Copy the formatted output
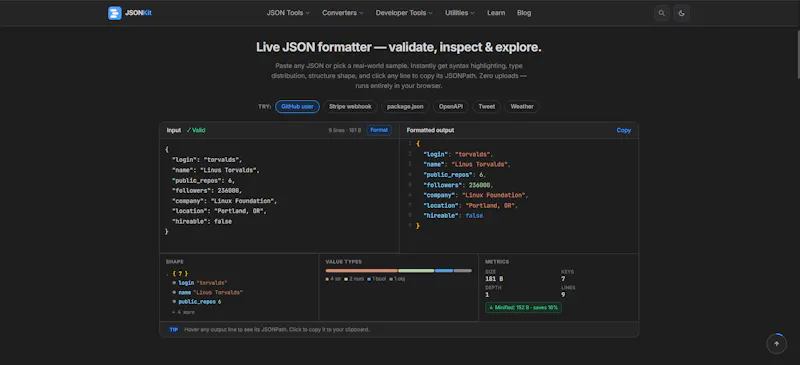This screenshot has height=365, width=800. pyautogui.click(x=623, y=130)
